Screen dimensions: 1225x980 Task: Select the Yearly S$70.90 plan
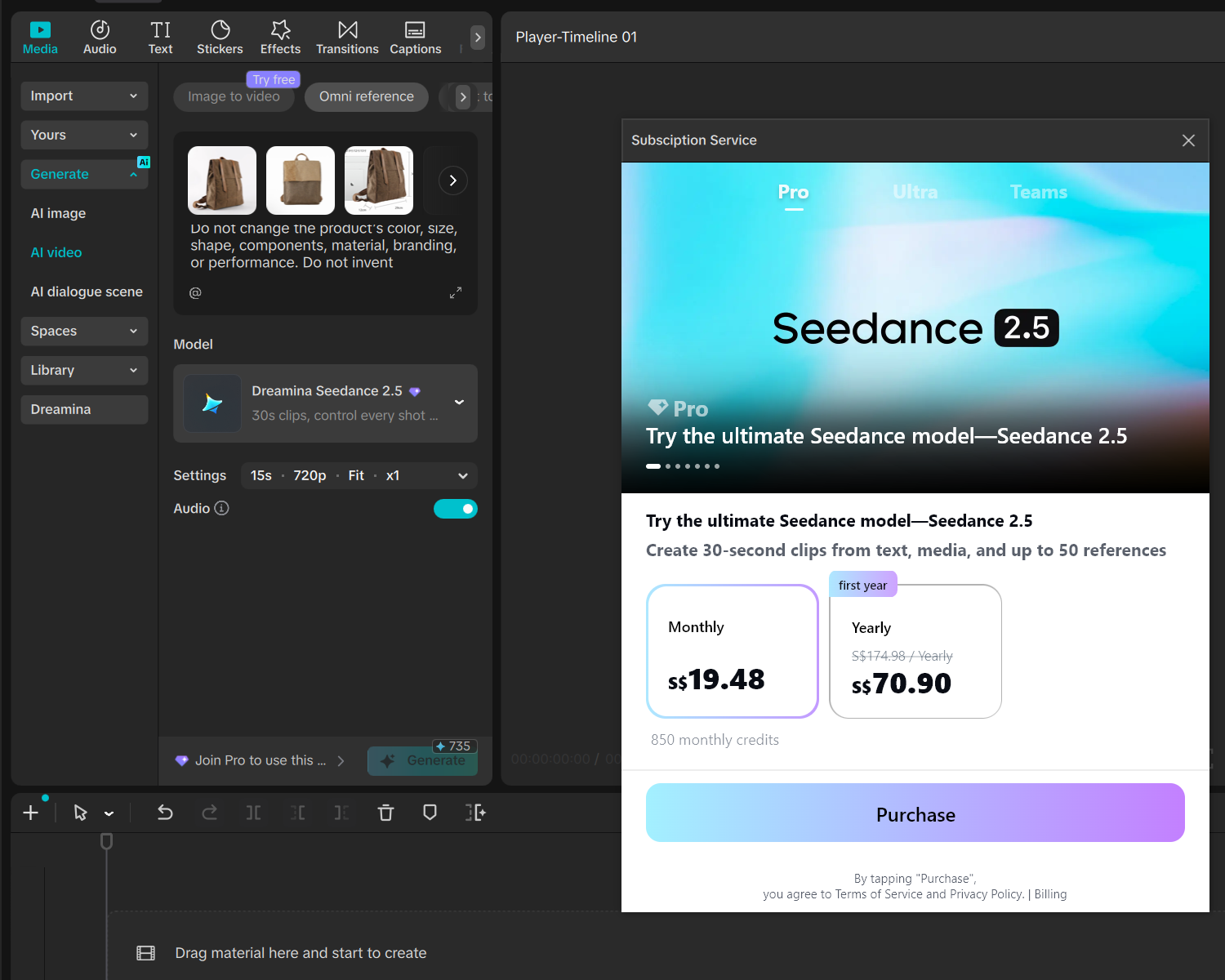tap(915, 651)
